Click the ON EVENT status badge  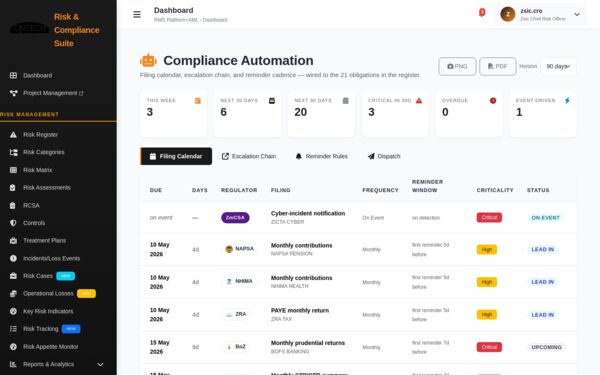[545, 218]
